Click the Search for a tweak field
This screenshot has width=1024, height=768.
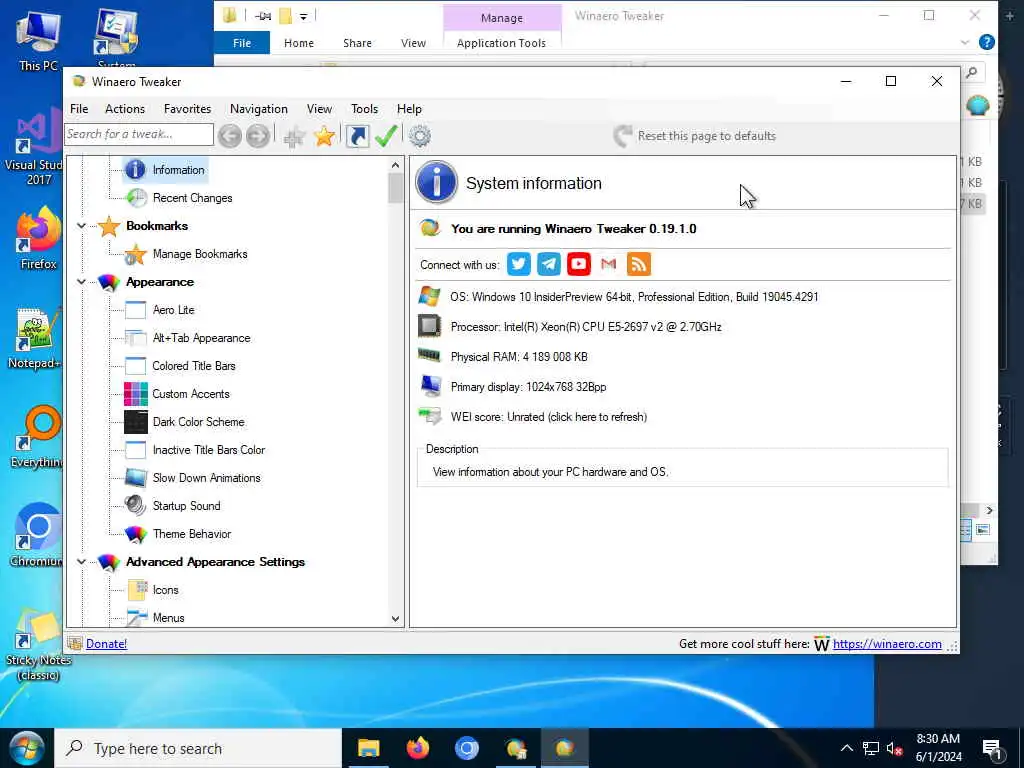[x=138, y=135]
